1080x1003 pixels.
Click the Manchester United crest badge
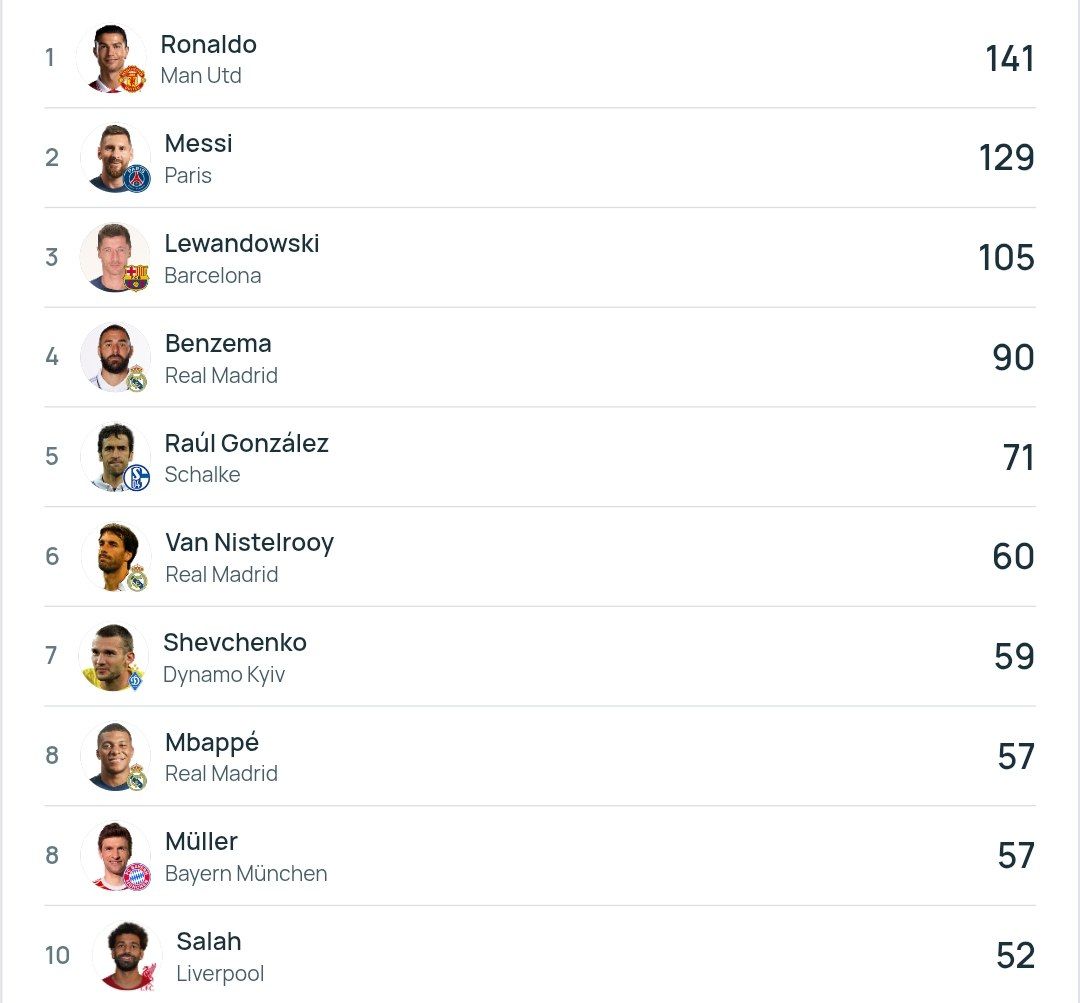132,79
